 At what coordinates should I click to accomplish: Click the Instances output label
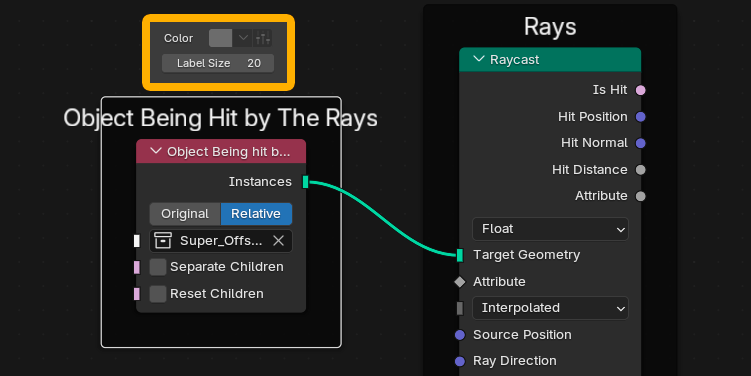pos(260,182)
